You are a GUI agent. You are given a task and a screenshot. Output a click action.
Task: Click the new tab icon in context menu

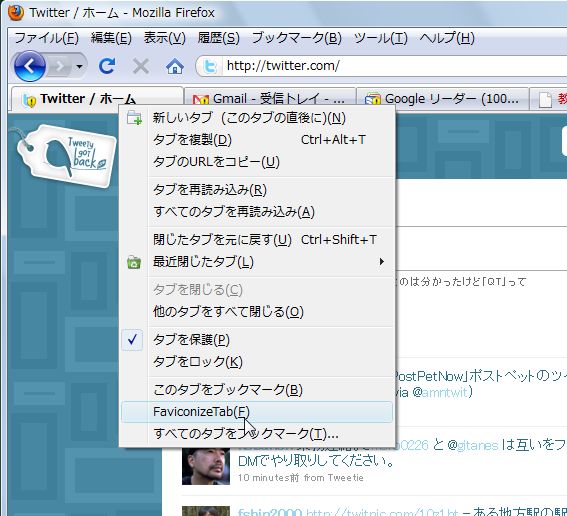[x=134, y=118]
